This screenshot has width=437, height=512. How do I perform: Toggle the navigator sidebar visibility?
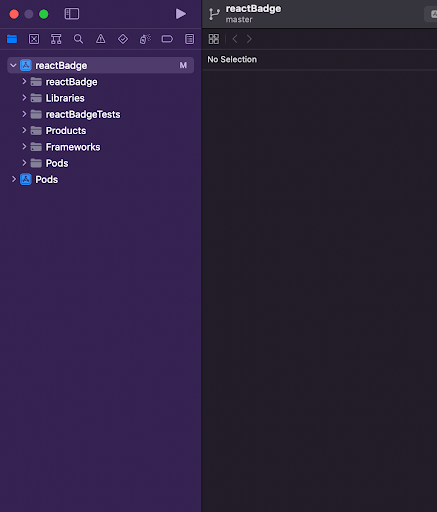(x=72, y=14)
